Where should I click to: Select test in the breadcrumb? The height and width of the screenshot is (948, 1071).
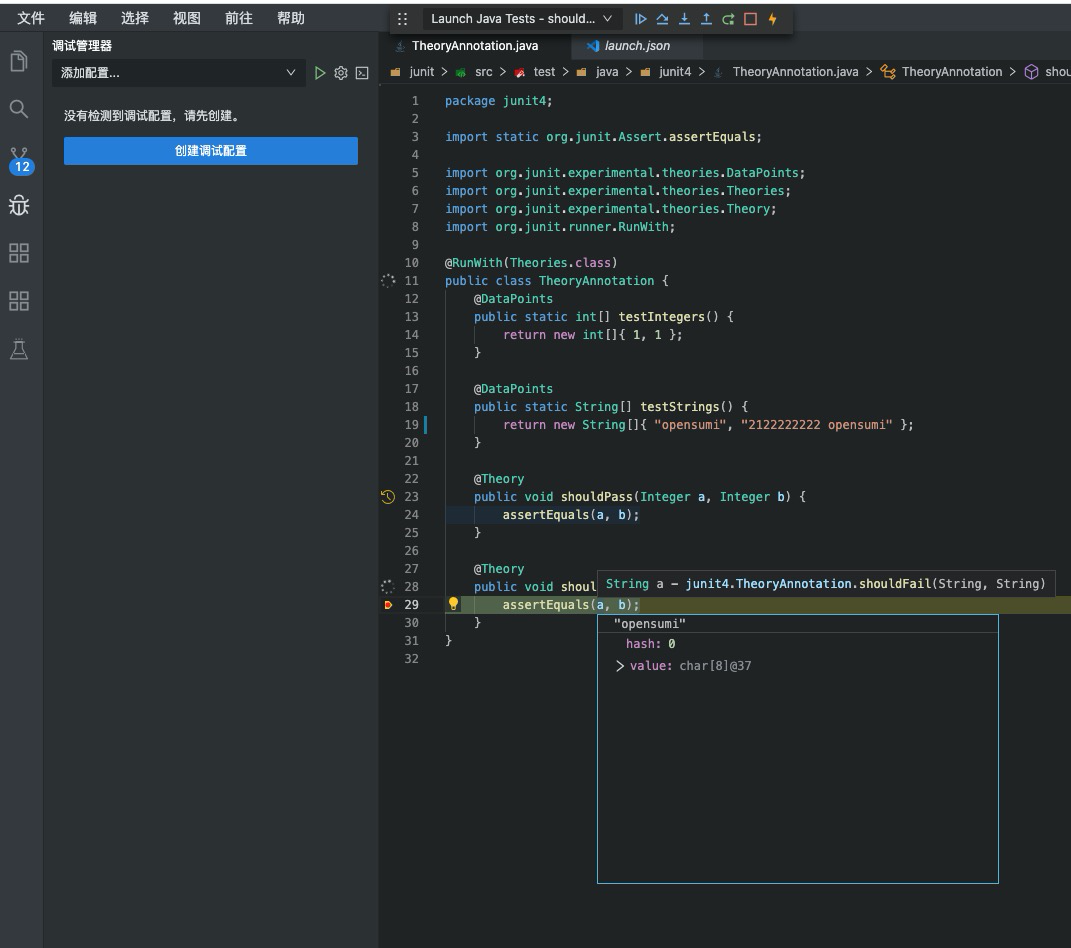click(x=544, y=72)
